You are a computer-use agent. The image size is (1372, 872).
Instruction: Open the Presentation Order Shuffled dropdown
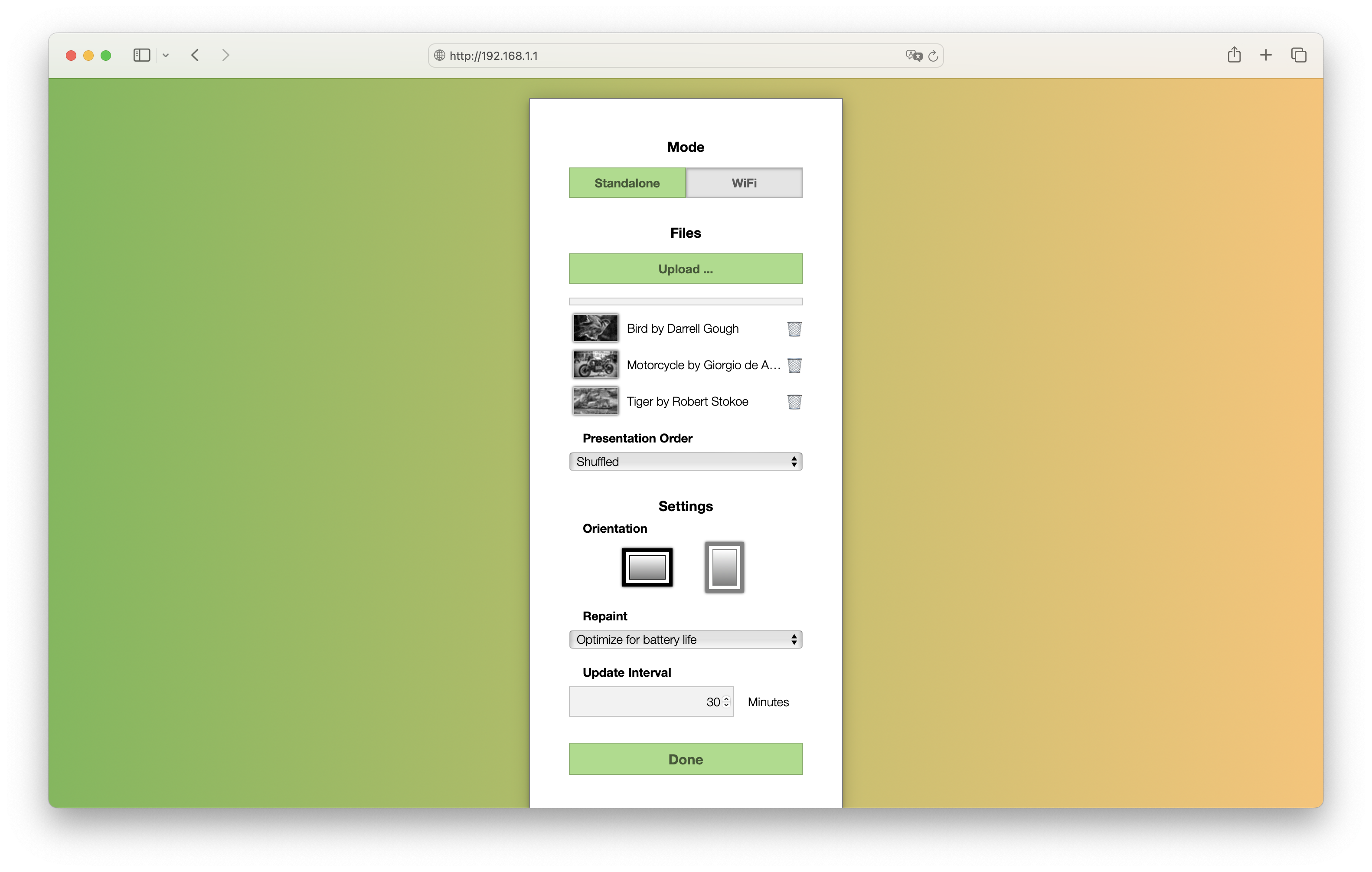[686, 462]
